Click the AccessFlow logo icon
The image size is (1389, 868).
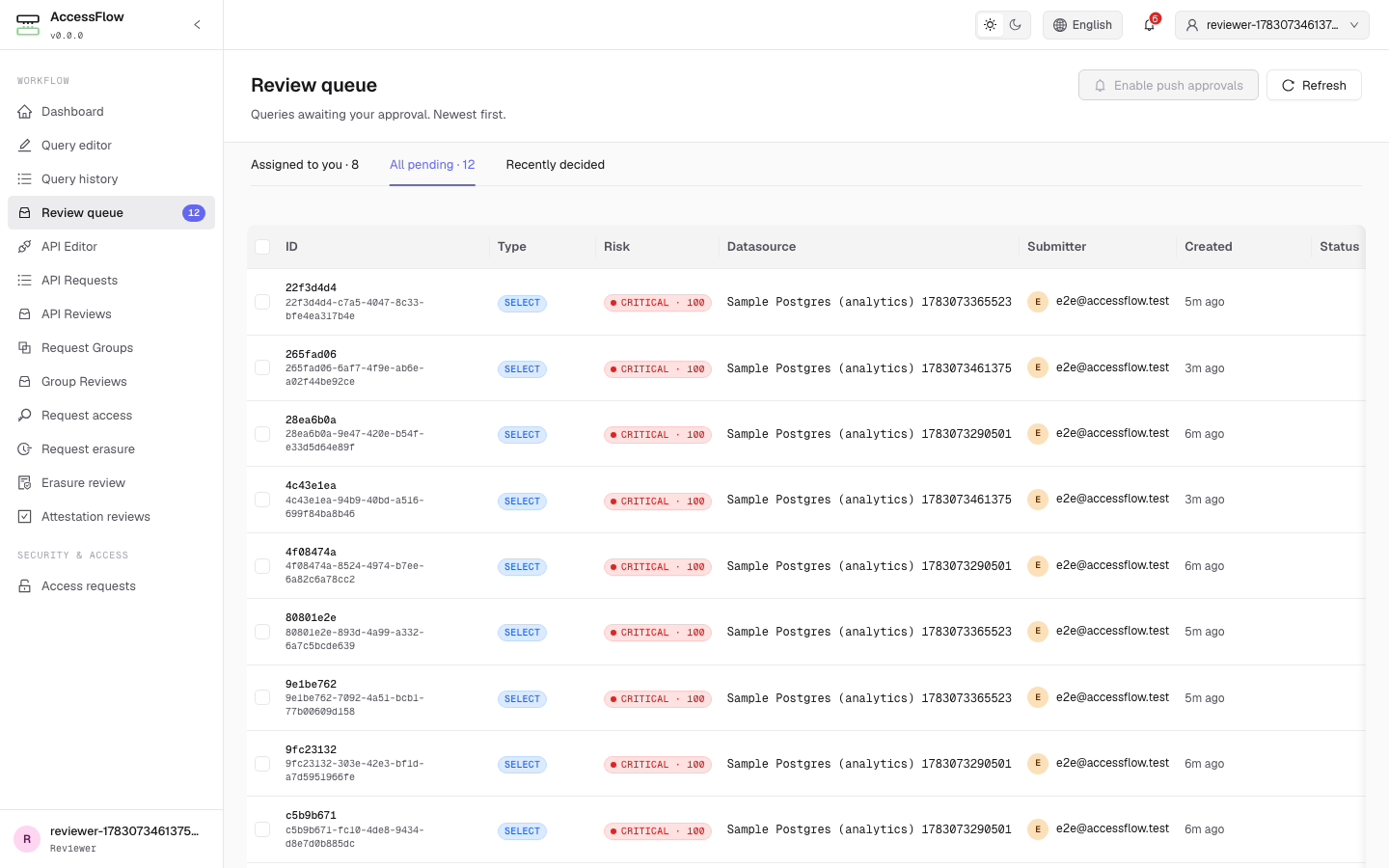28,25
